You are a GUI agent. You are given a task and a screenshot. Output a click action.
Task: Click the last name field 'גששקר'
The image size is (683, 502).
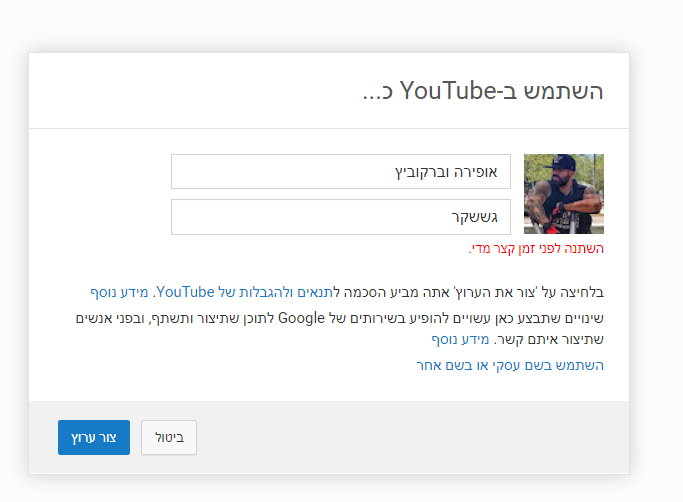(x=341, y=217)
